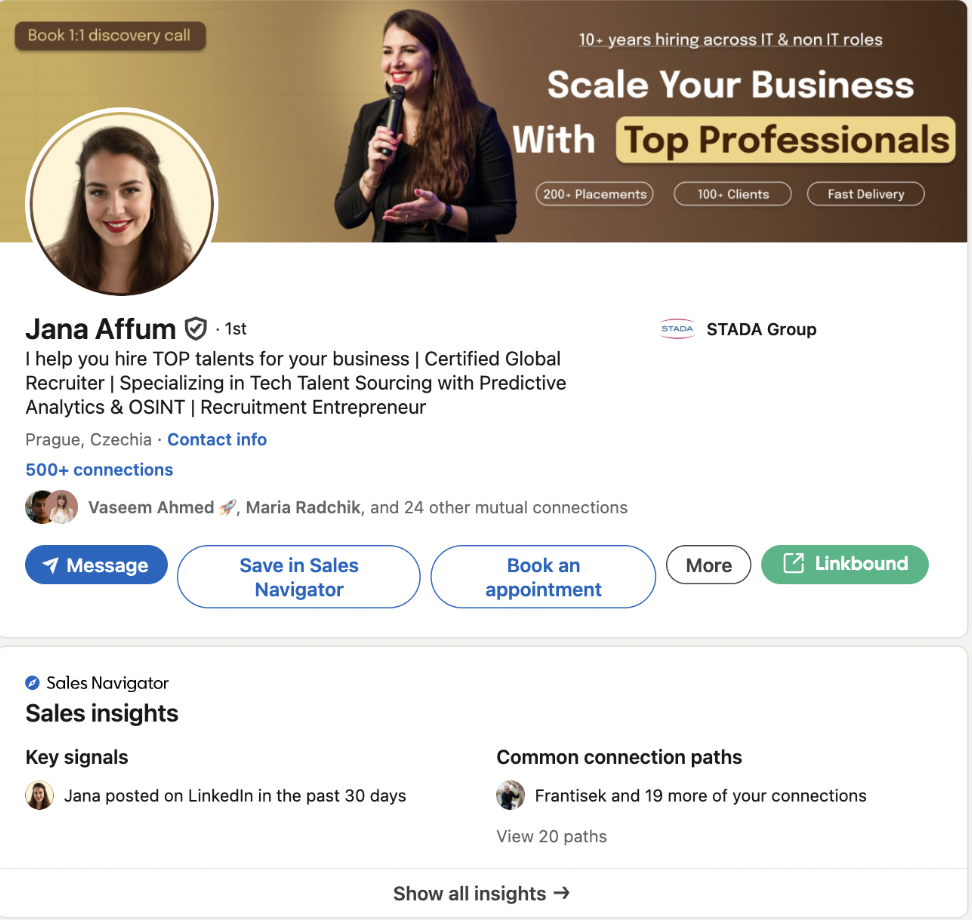972x920 pixels.
Task: View 20 connection paths
Action: [552, 836]
